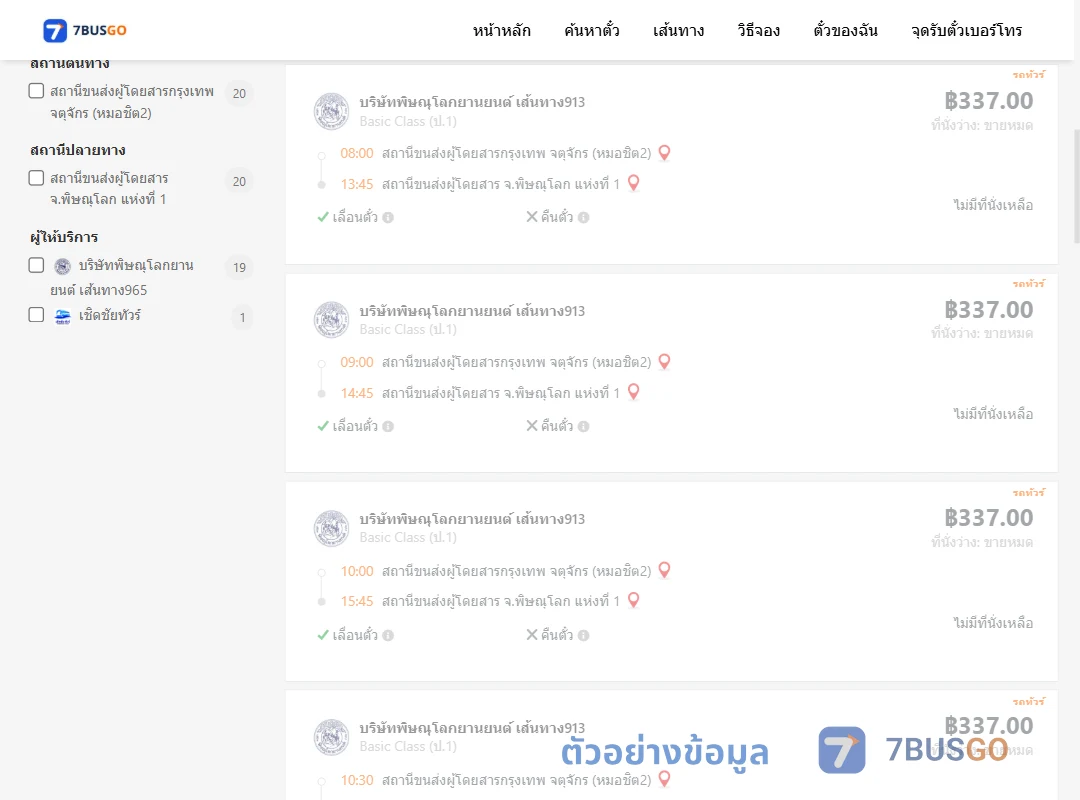This screenshot has width=1080, height=800.
Task: Click the ผู้ให้บริการ filter heading
Action: point(64,237)
